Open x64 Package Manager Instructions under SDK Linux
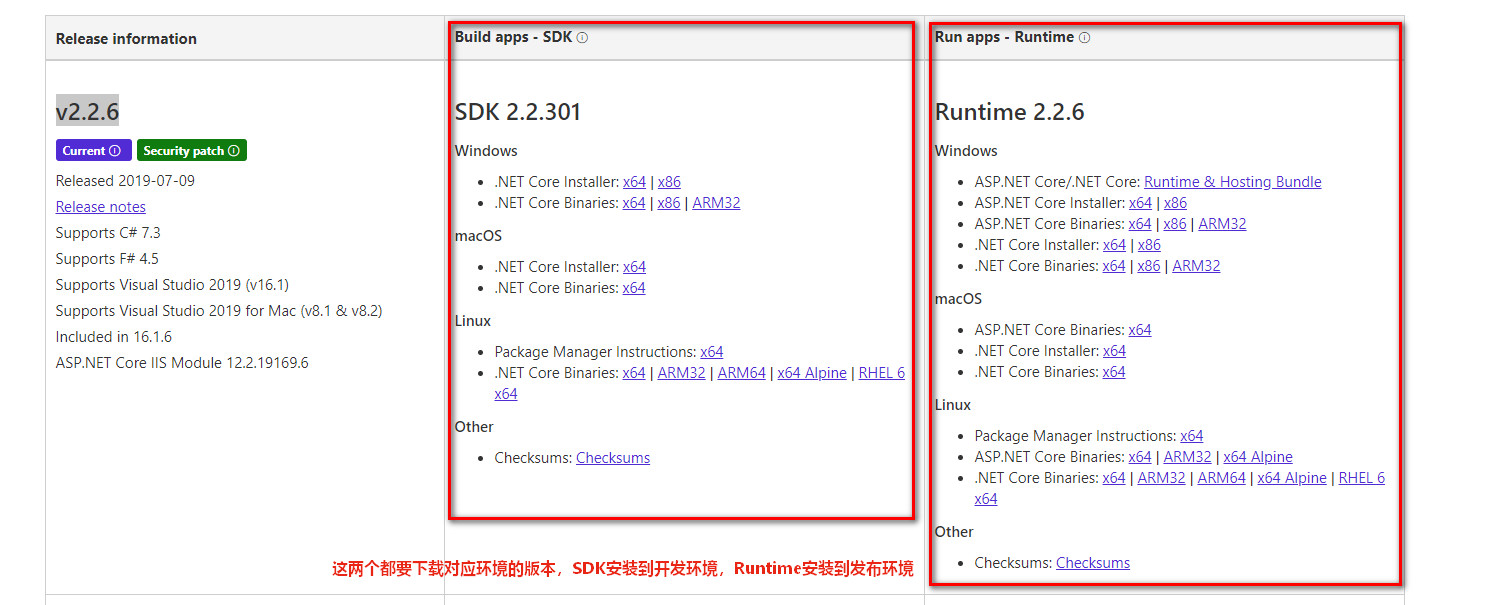Viewport: 1499px width, 605px height. coord(712,351)
